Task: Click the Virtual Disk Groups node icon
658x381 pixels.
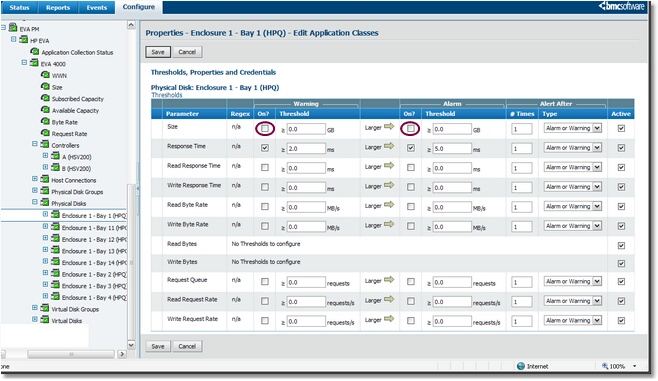Action: [45, 308]
